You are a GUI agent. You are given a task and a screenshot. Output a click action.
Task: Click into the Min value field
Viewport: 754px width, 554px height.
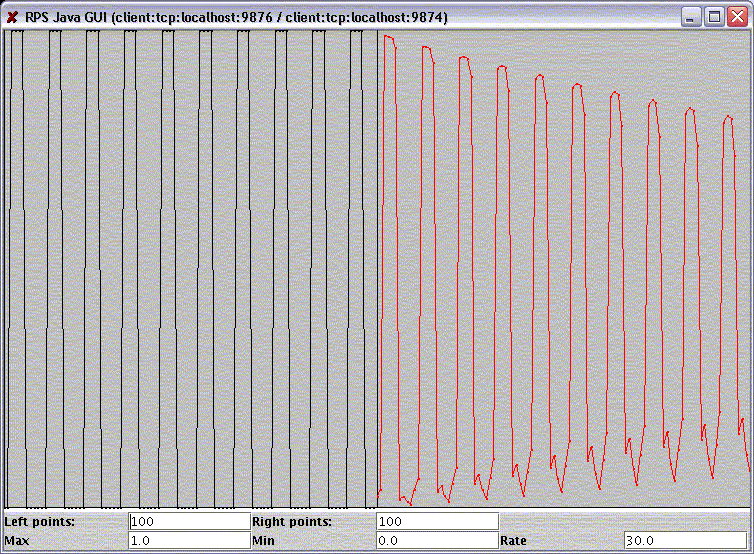(437, 540)
